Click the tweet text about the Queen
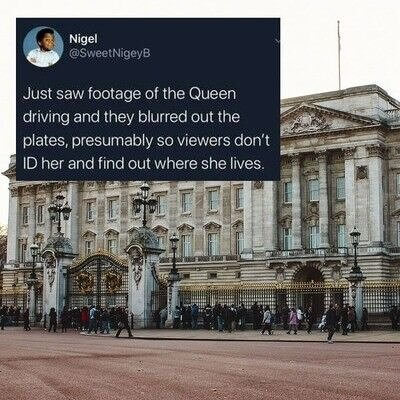 click(146, 129)
